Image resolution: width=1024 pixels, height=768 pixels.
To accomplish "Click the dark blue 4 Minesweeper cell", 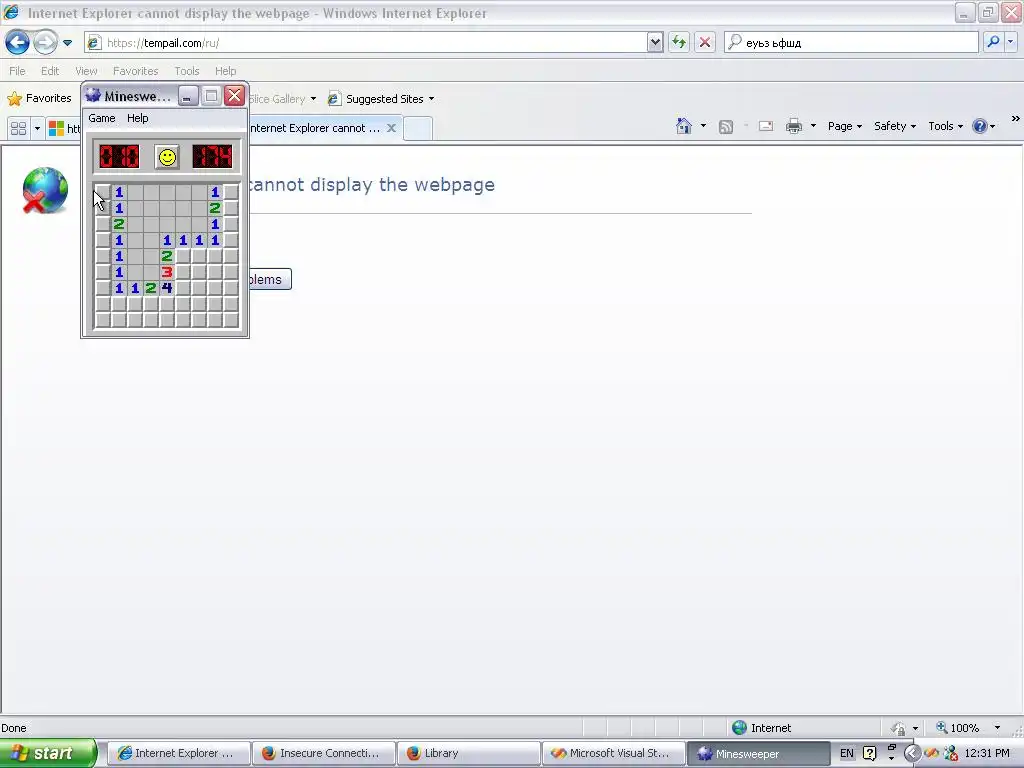I will point(167,288).
